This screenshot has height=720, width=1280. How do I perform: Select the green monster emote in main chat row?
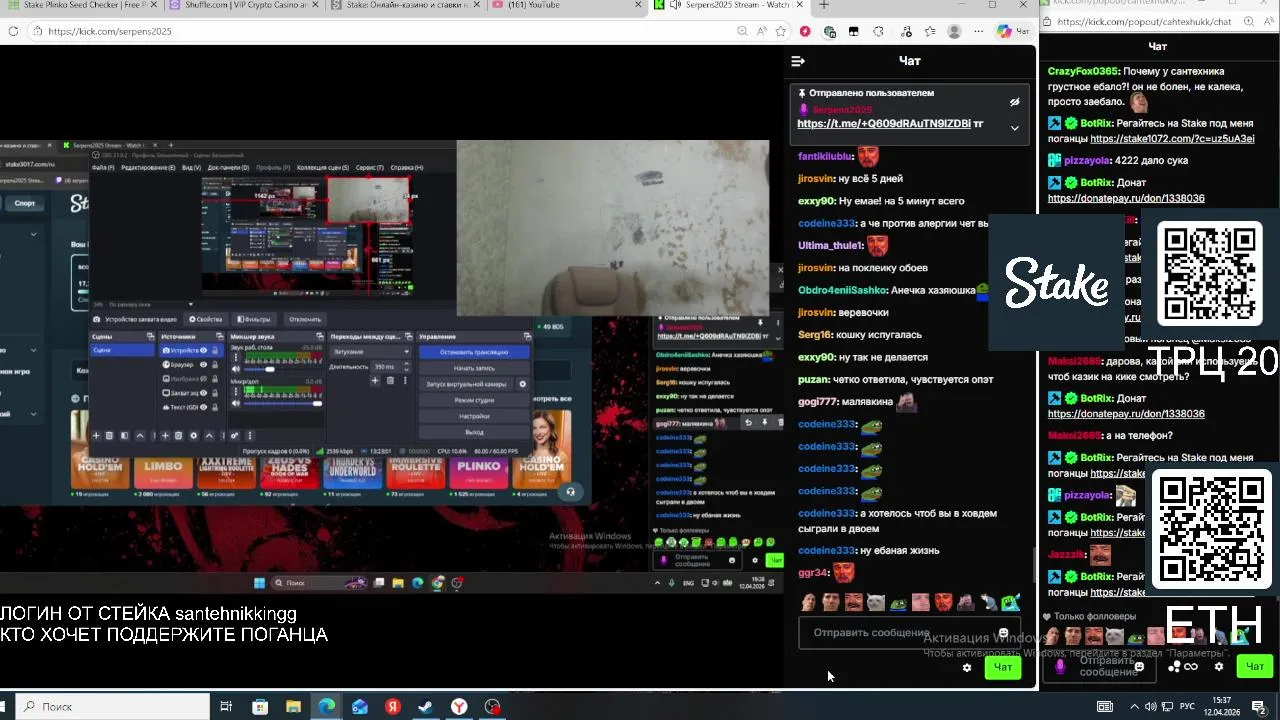coord(1011,602)
